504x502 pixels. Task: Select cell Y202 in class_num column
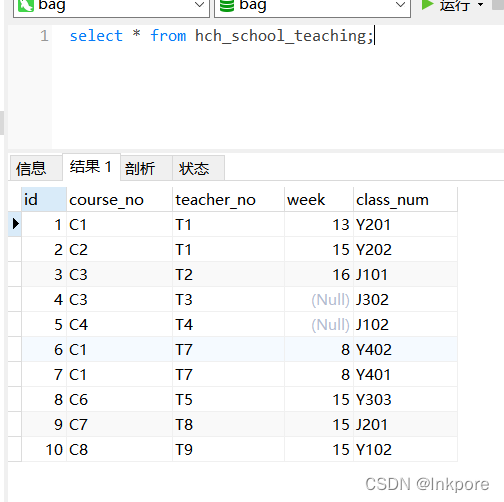(405, 249)
